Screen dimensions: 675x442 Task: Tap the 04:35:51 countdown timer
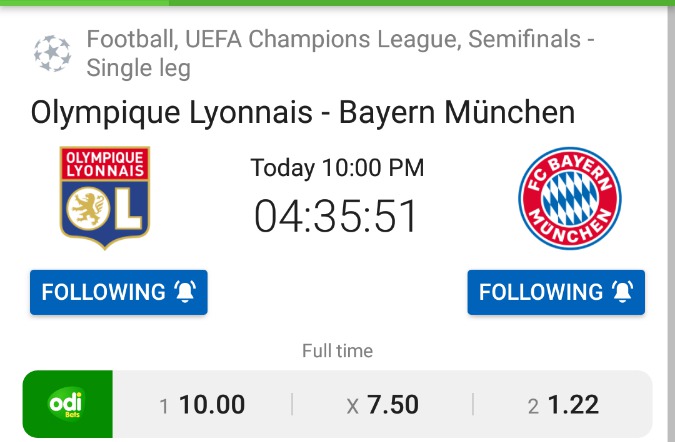[337, 216]
